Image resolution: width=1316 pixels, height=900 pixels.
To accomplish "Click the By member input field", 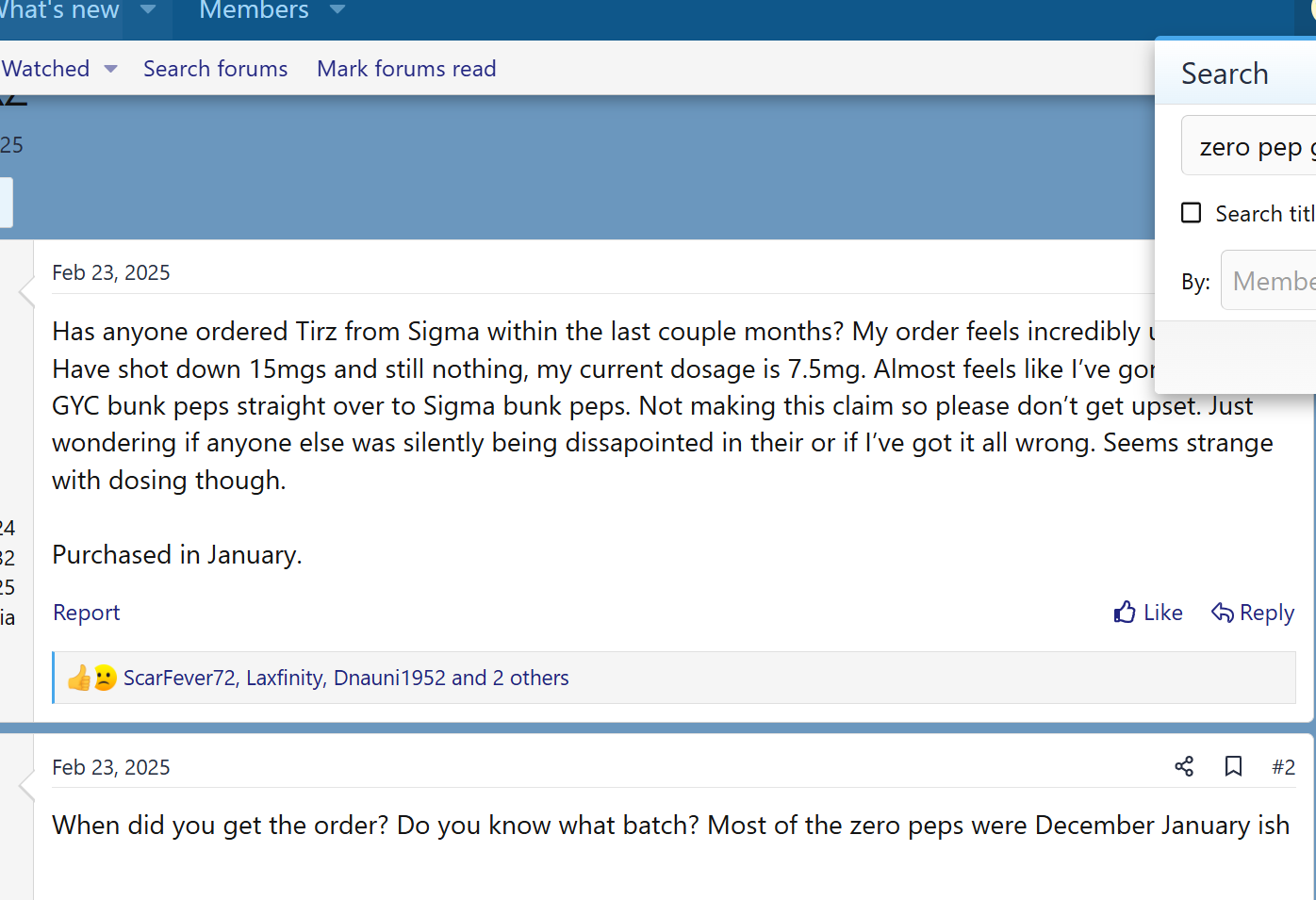I will (x=1268, y=281).
